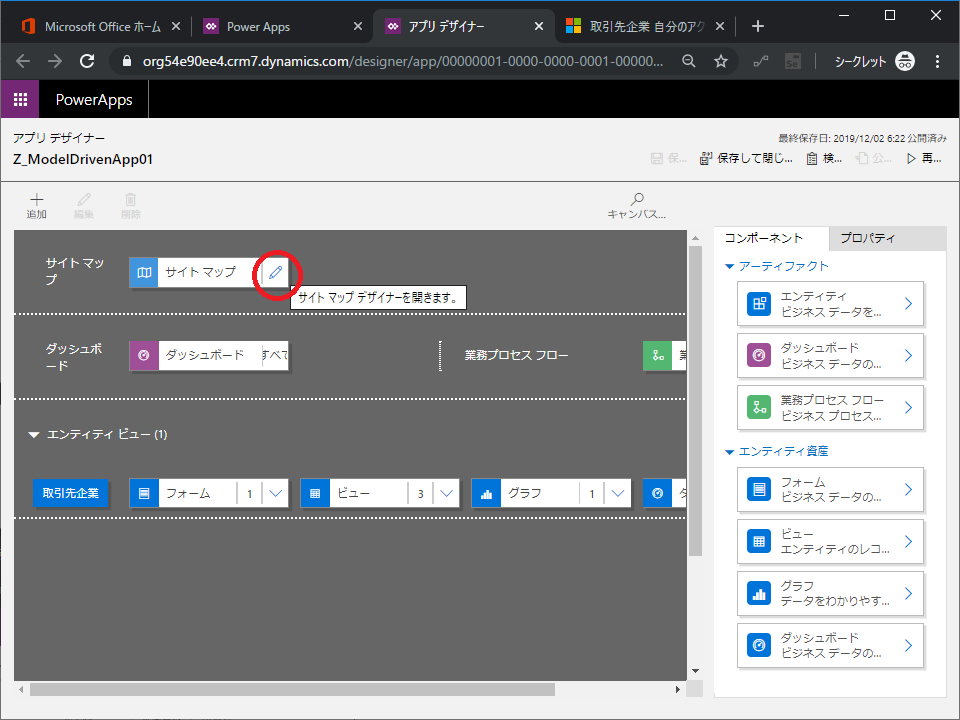Switch to the Power Apps browser tab
960x720 pixels.
point(283,26)
